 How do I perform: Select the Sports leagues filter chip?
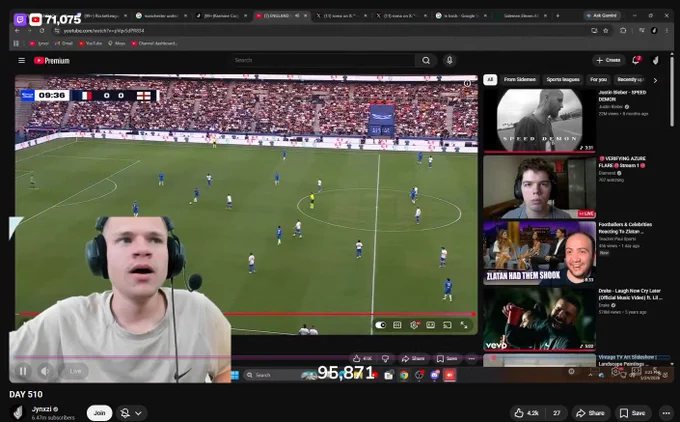coord(562,80)
